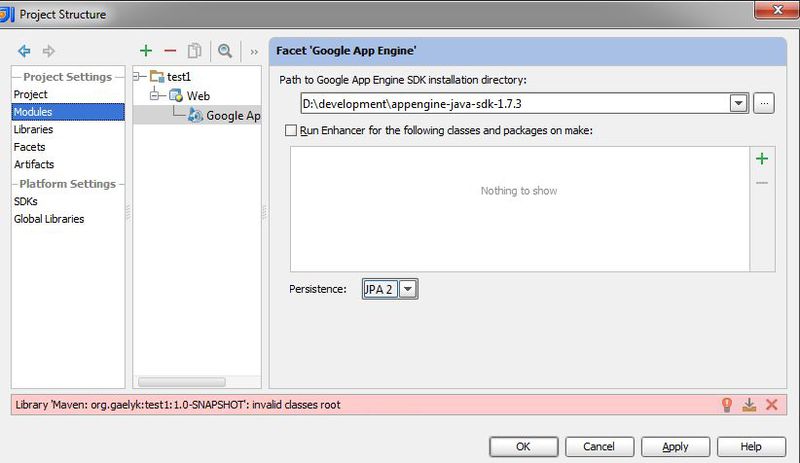Click the 'invalid classes root' error message
Viewport: 800px width, 463px height.
coord(178,405)
